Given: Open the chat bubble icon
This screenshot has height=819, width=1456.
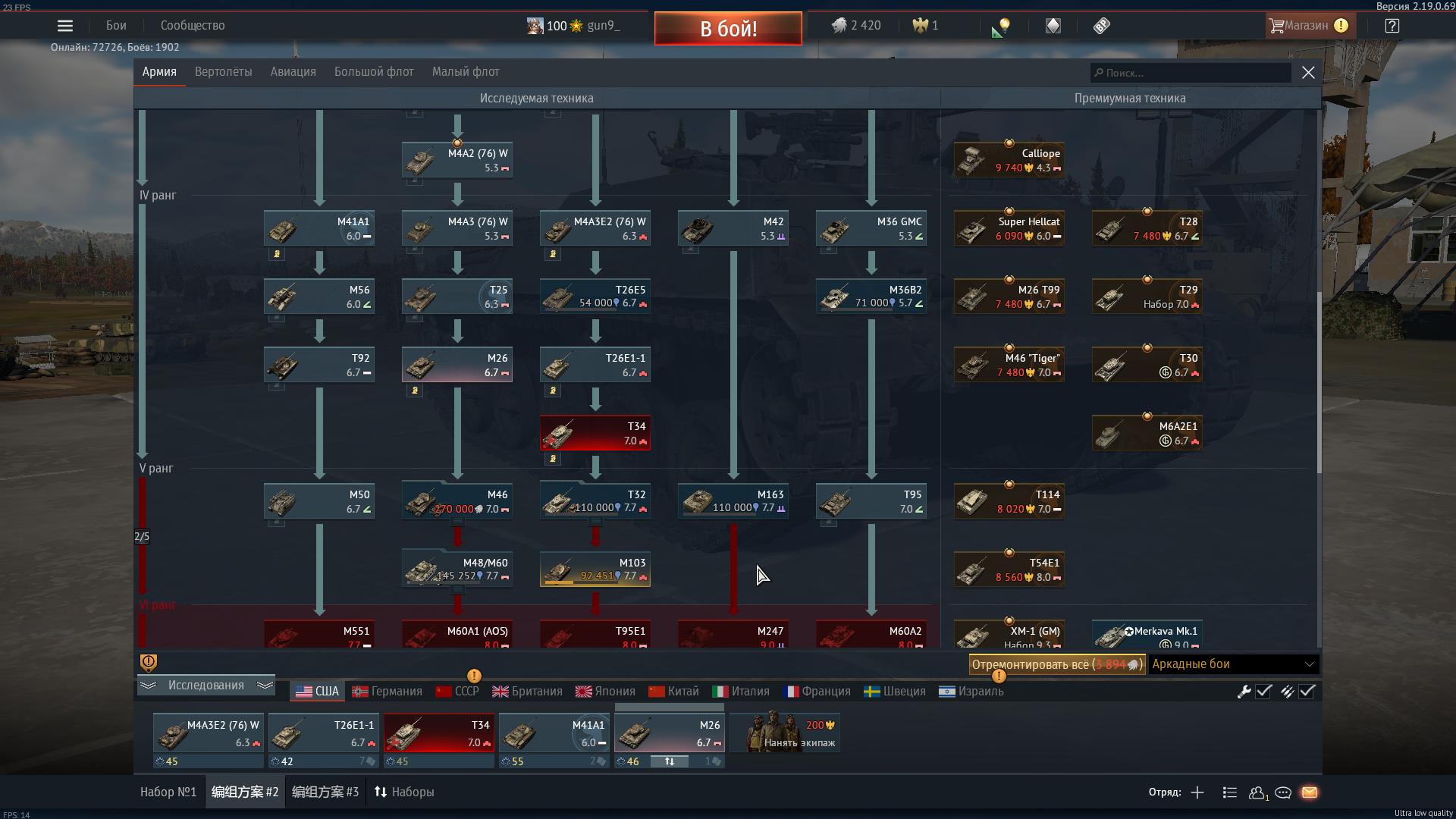Looking at the screenshot, I should pyautogui.click(x=1283, y=792).
